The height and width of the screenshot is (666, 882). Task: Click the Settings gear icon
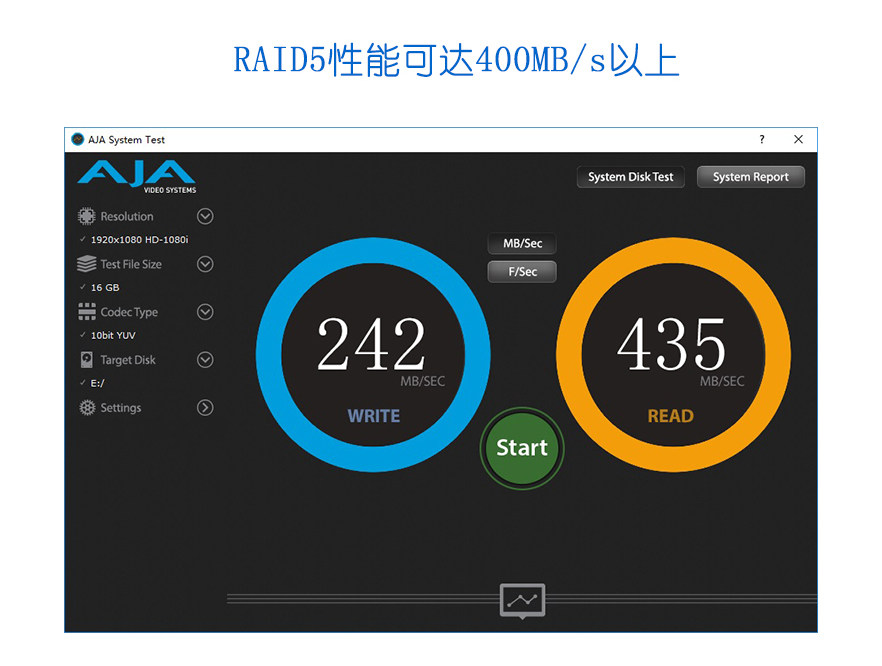pos(87,407)
